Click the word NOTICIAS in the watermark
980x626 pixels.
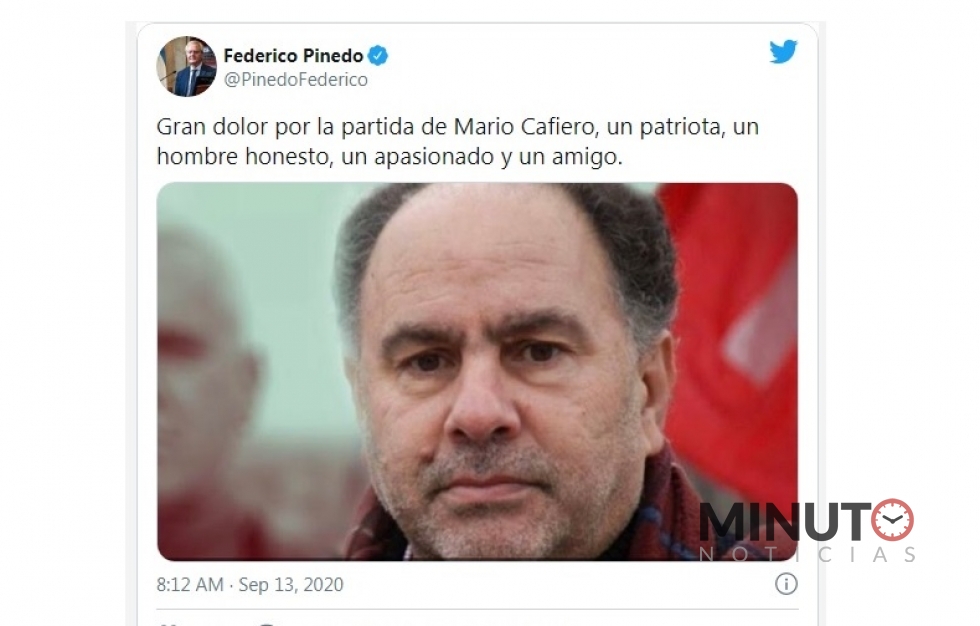(807, 554)
